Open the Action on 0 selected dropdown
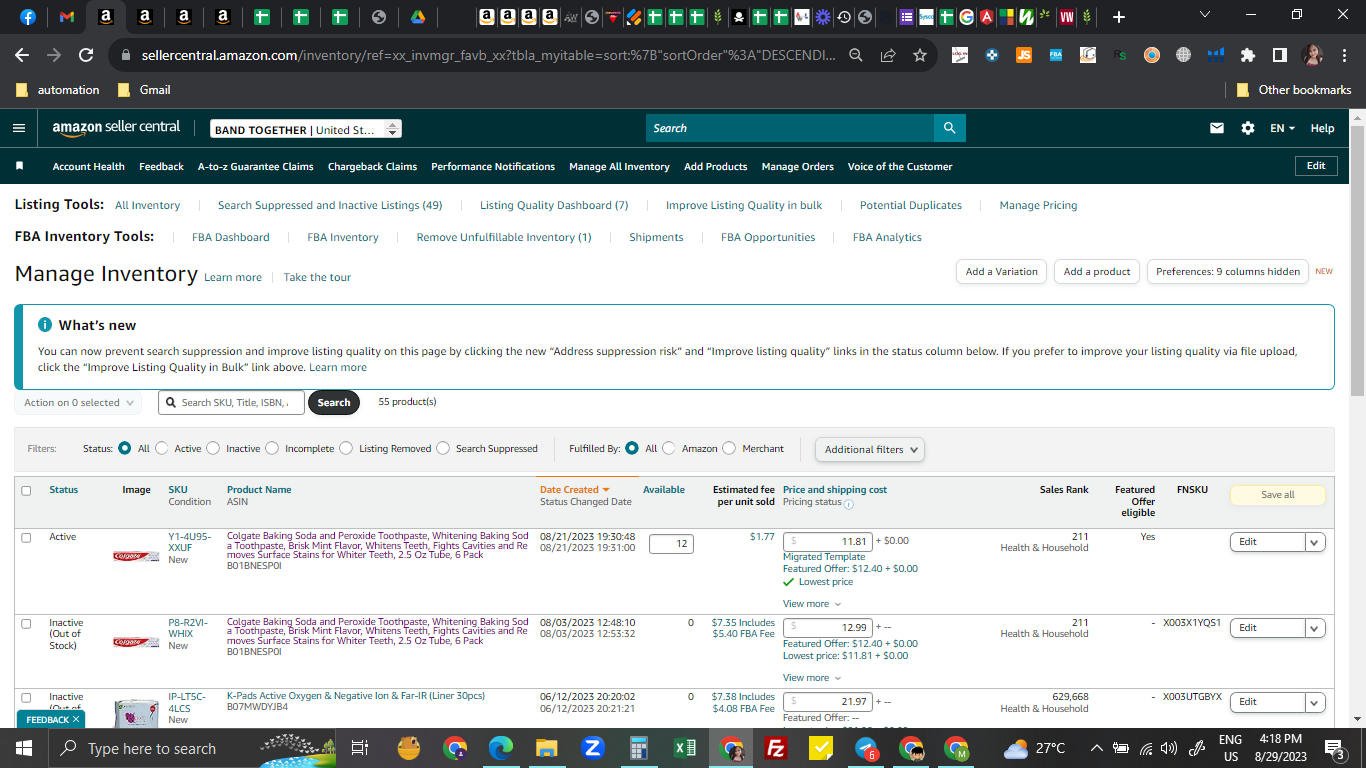1366x768 pixels. (78, 402)
